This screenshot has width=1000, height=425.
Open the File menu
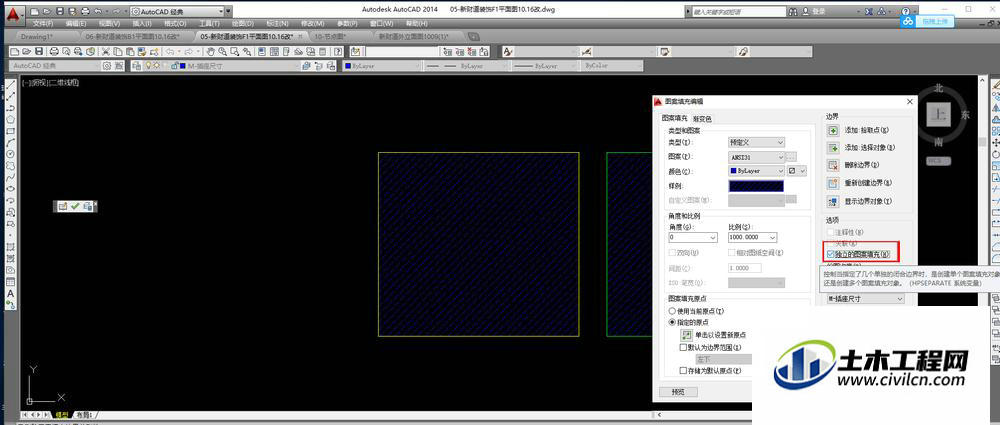tap(43, 24)
